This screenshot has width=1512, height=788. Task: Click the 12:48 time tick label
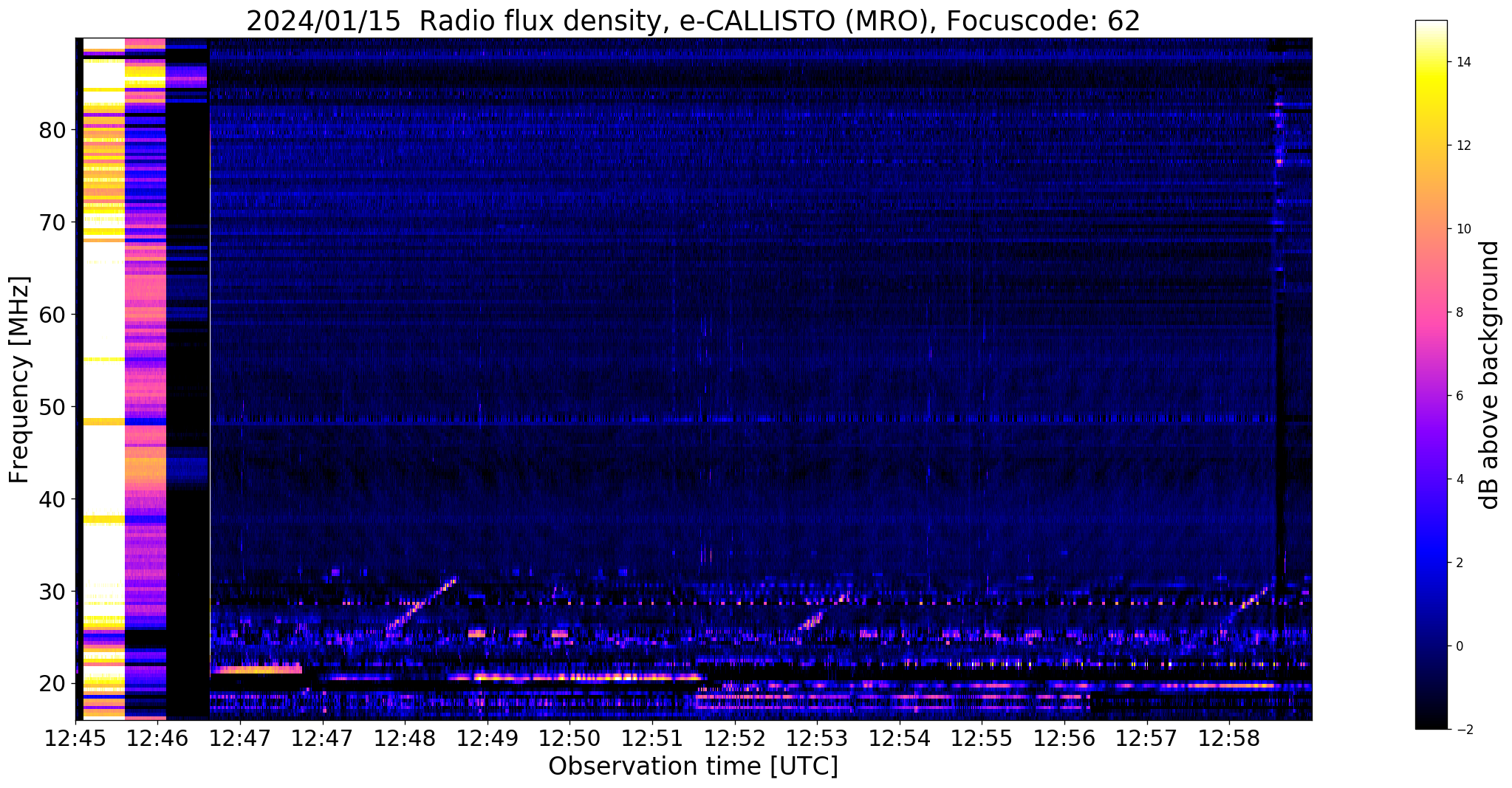(405, 737)
